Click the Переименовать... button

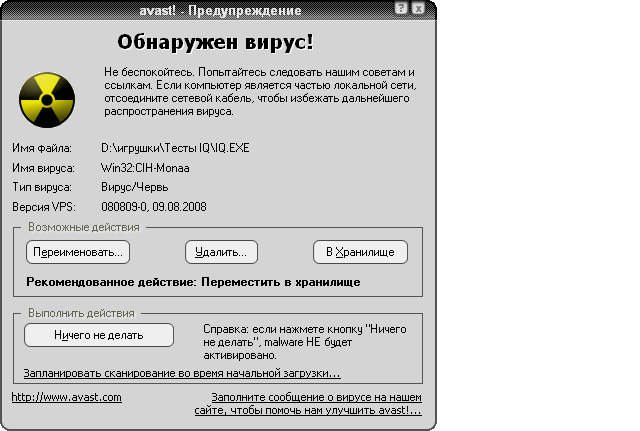click(x=78, y=252)
